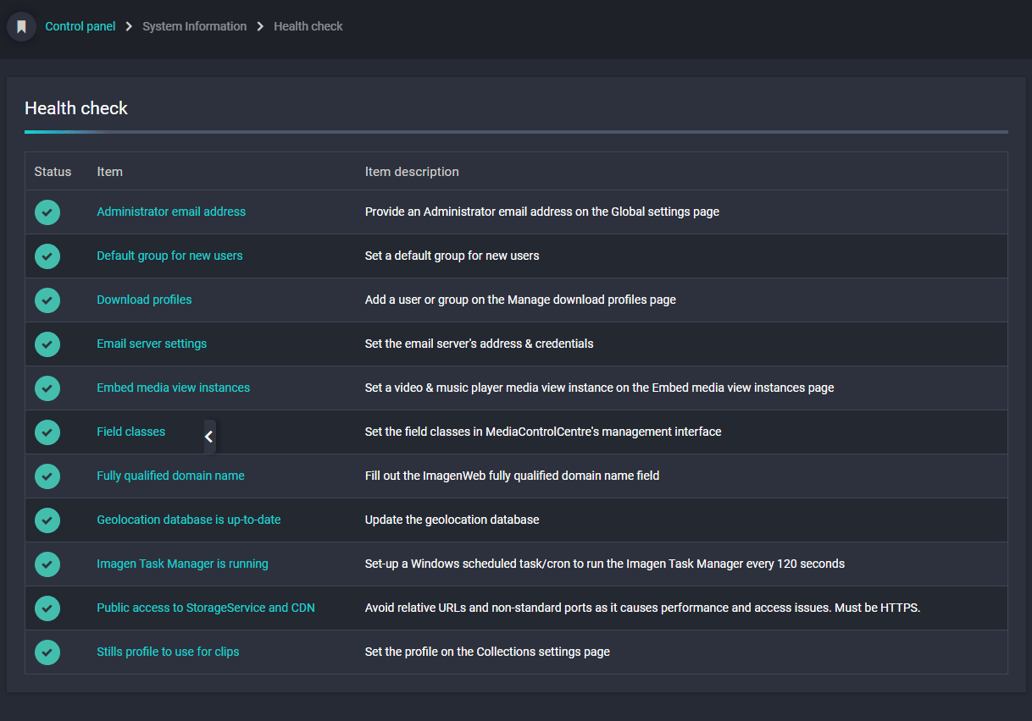Select Health check breadcrumb item
1032x721 pixels.
pos(308,26)
